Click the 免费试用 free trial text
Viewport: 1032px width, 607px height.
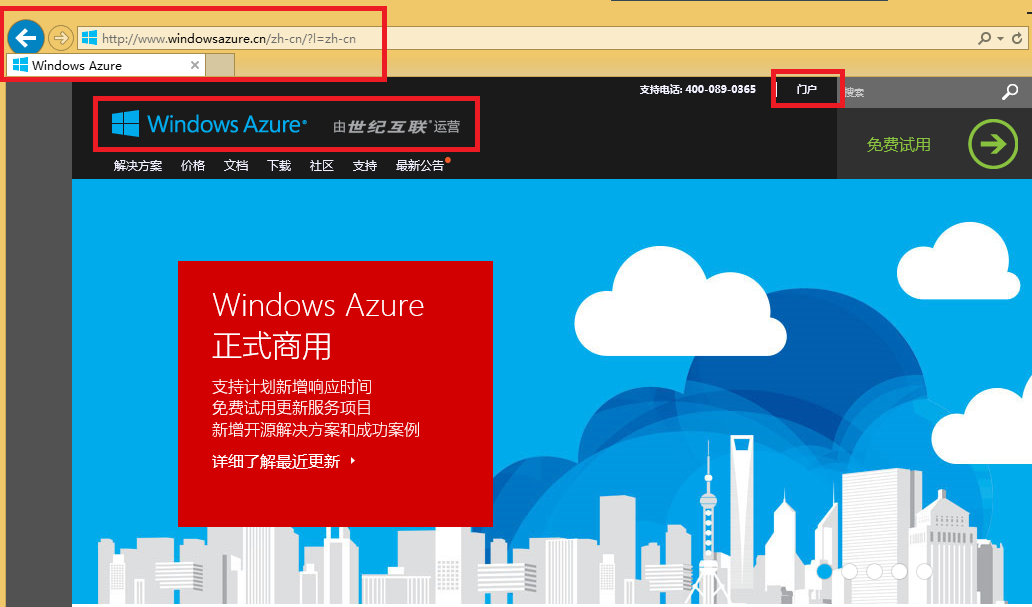pyautogui.click(x=898, y=145)
